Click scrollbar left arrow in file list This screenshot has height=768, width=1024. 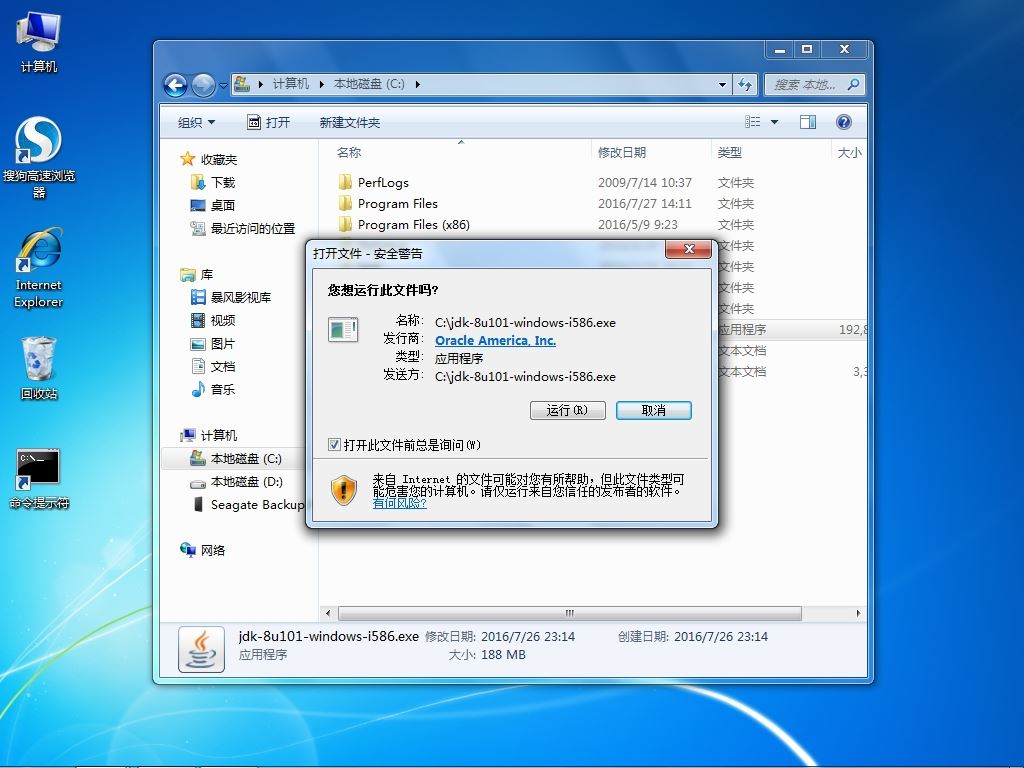pyautogui.click(x=328, y=613)
